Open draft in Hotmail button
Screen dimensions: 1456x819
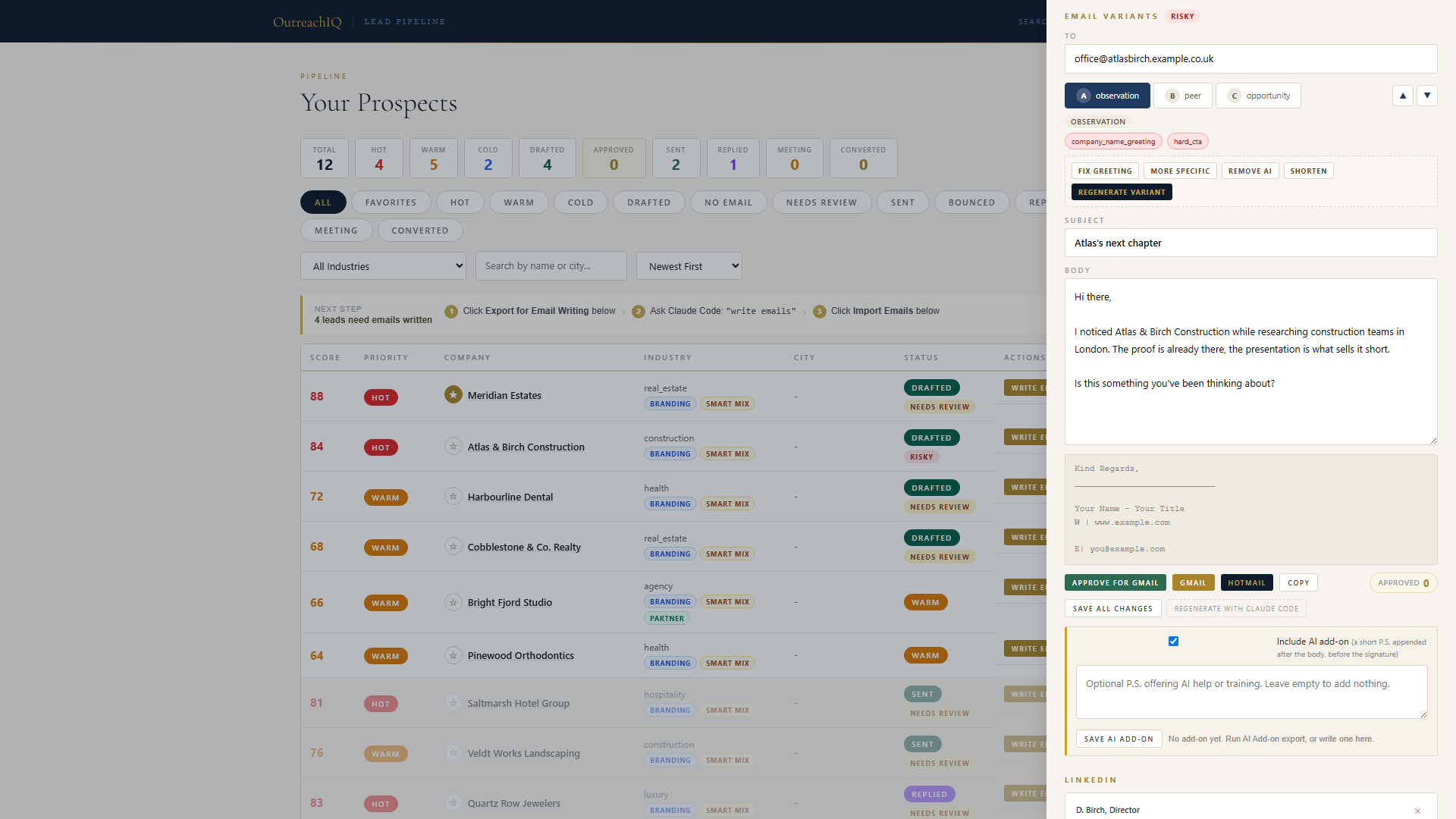[1247, 583]
